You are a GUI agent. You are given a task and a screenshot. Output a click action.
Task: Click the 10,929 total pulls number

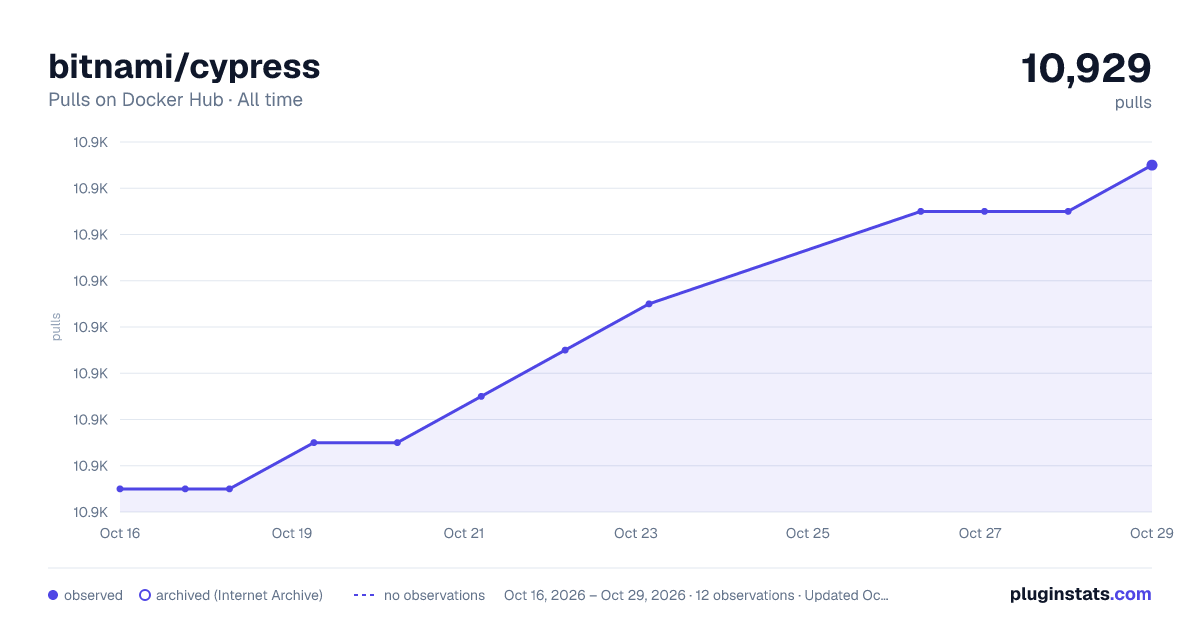1086,68
